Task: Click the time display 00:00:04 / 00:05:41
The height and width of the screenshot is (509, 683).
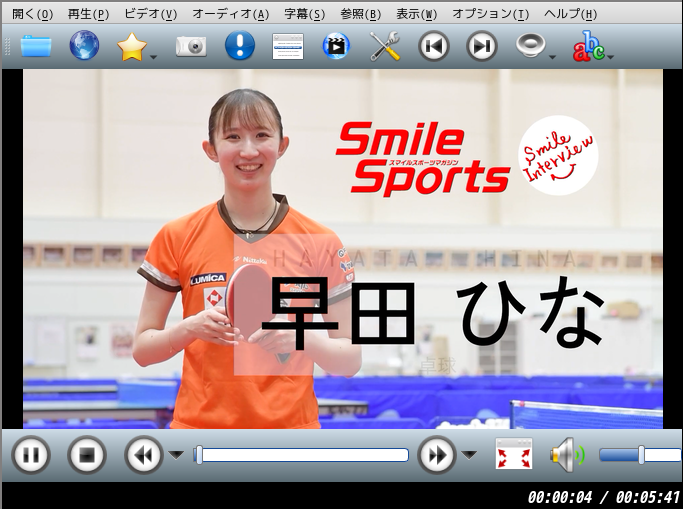Action: pyautogui.click(x=604, y=497)
